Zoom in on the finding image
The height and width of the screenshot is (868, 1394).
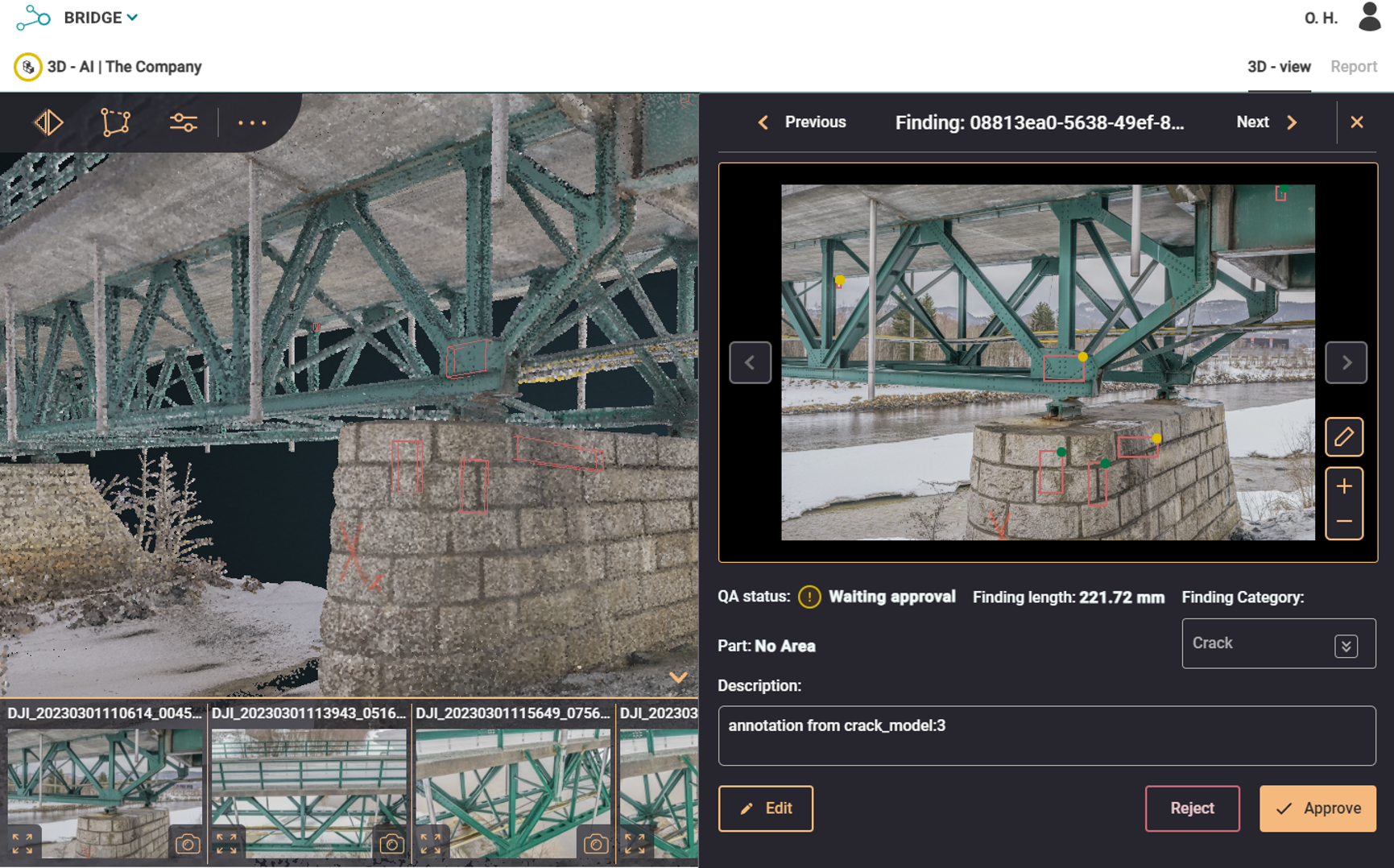click(x=1343, y=486)
